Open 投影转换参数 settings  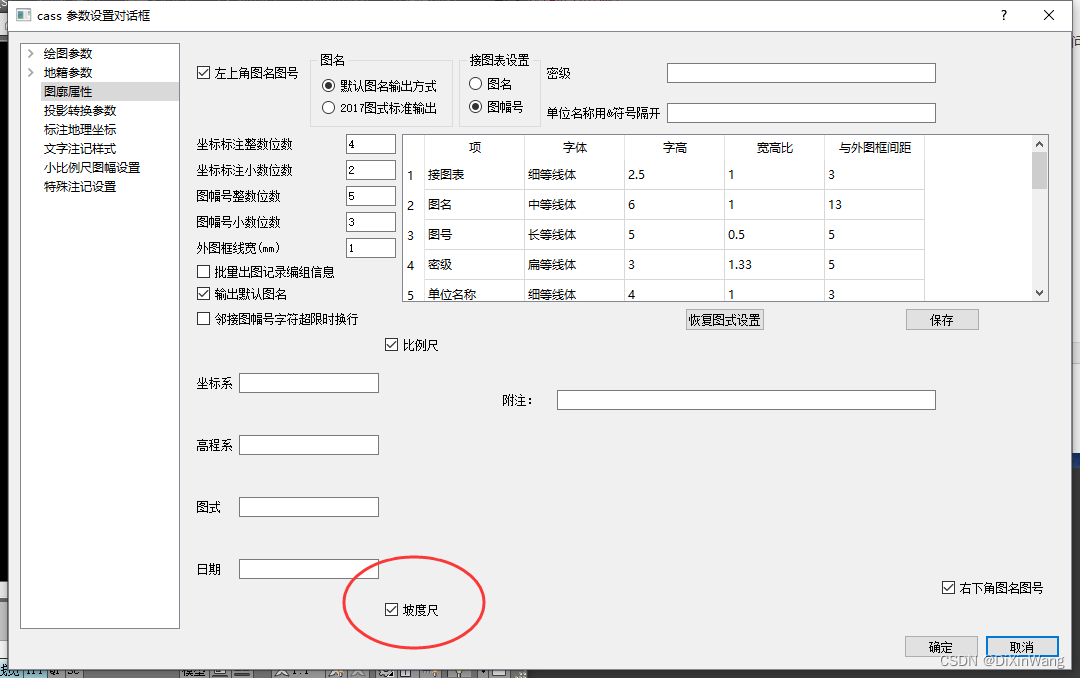pyautogui.click(x=80, y=110)
